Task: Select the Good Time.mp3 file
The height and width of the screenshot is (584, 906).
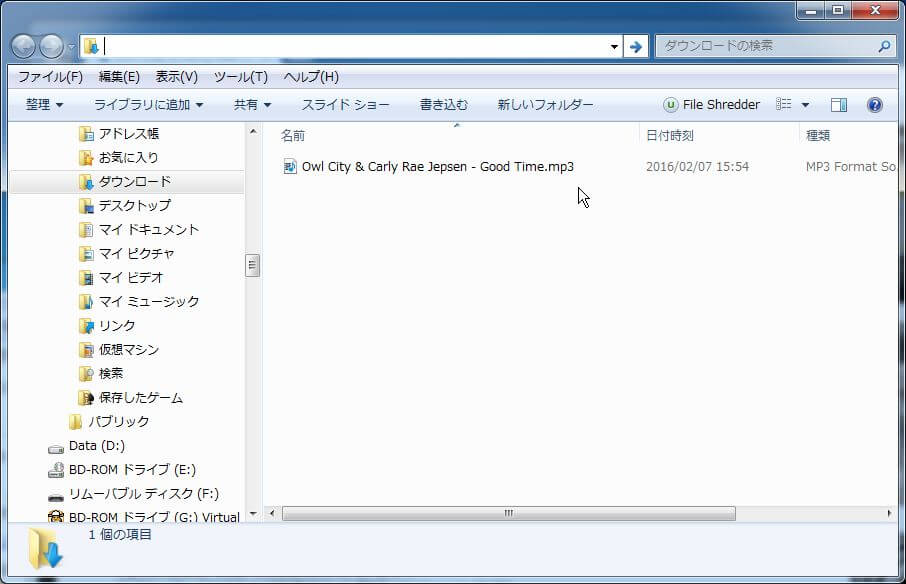Action: pyautogui.click(x=436, y=166)
